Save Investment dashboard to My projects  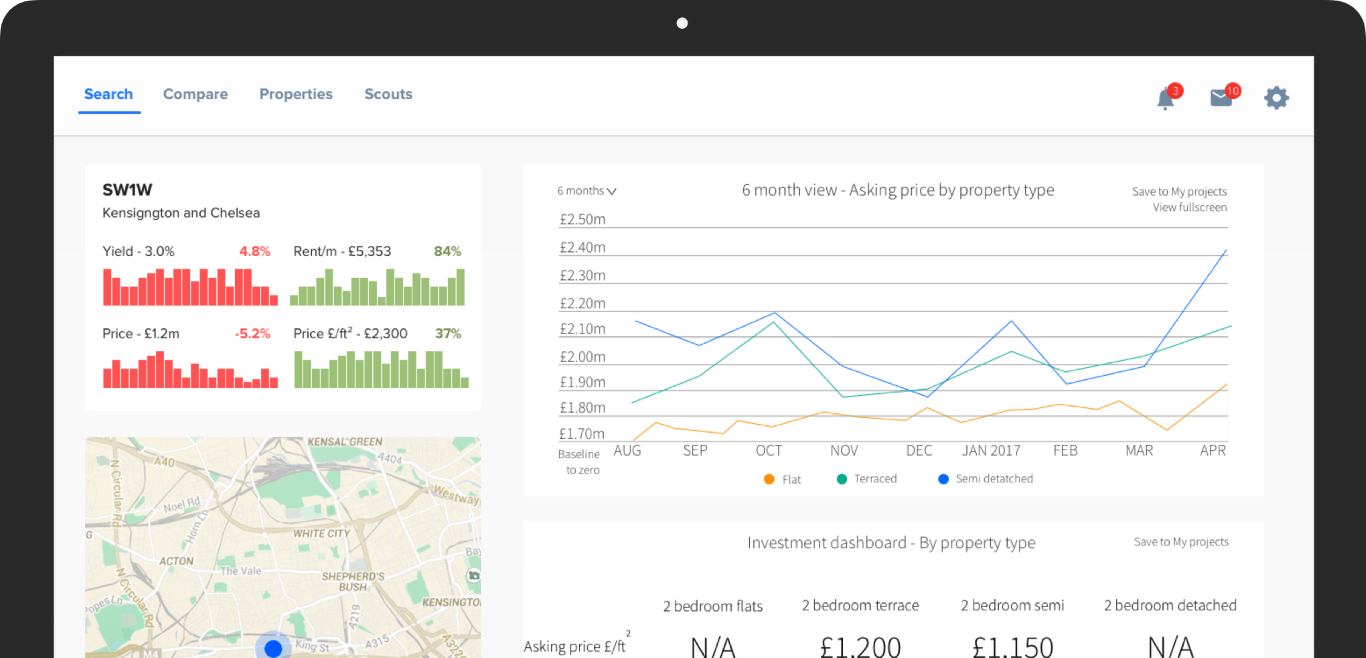click(x=1181, y=542)
